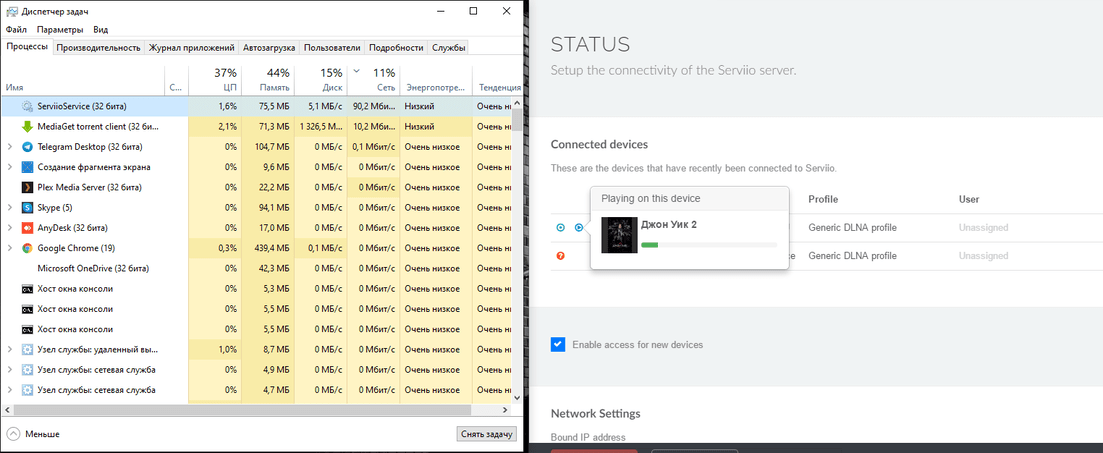Click the Unassigned user of second Serviio device

983,256
